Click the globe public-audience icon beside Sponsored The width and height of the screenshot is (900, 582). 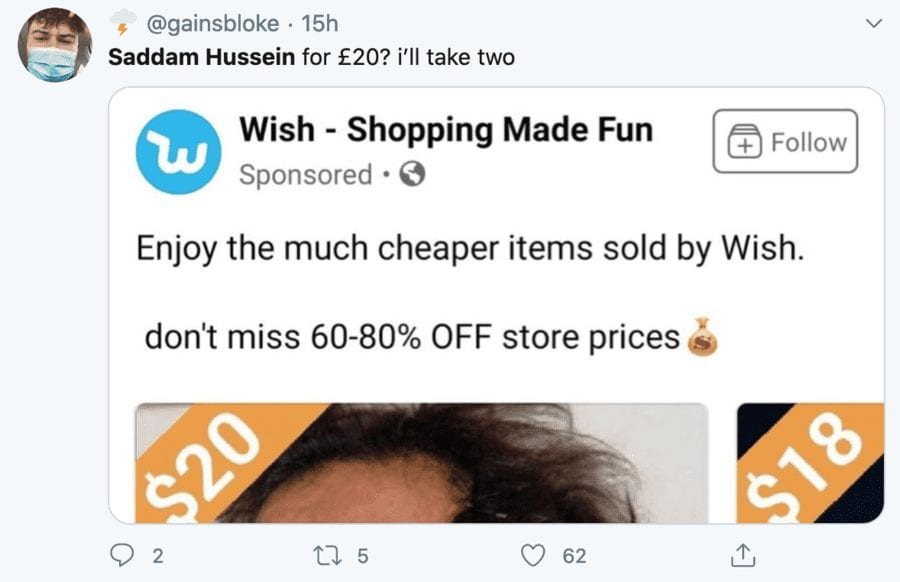[412, 175]
